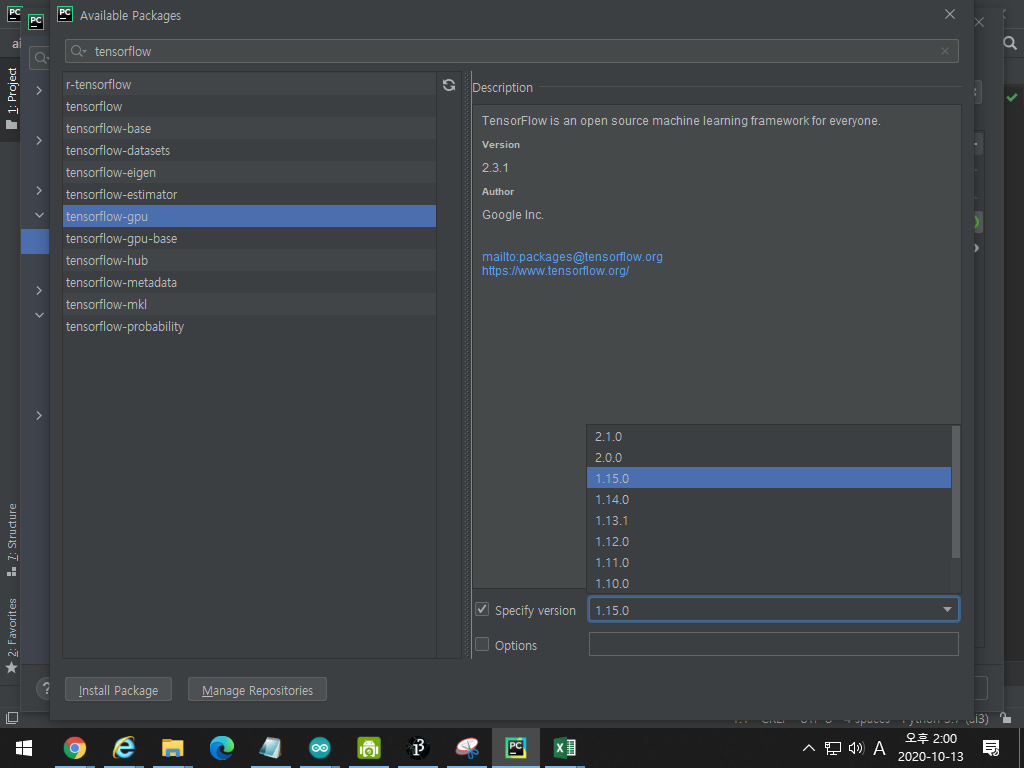1024x768 pixels.
Task: Select r-tensorflow package
Action: click(x=249, y=84)
